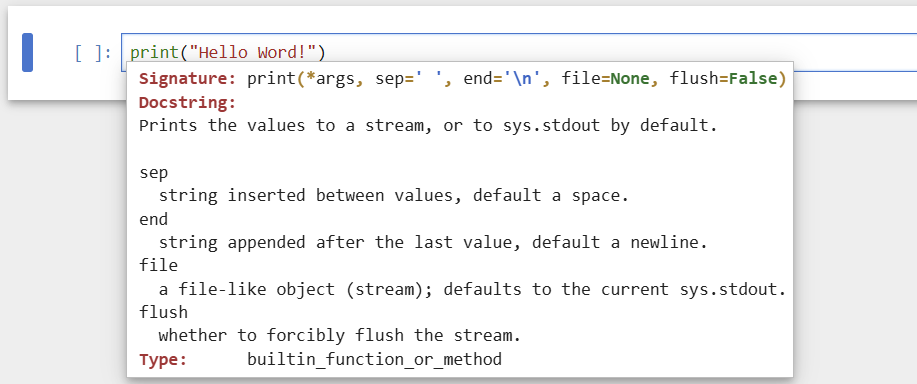
Task: Click "file=None" in the signature
Action: pos(605,79)
